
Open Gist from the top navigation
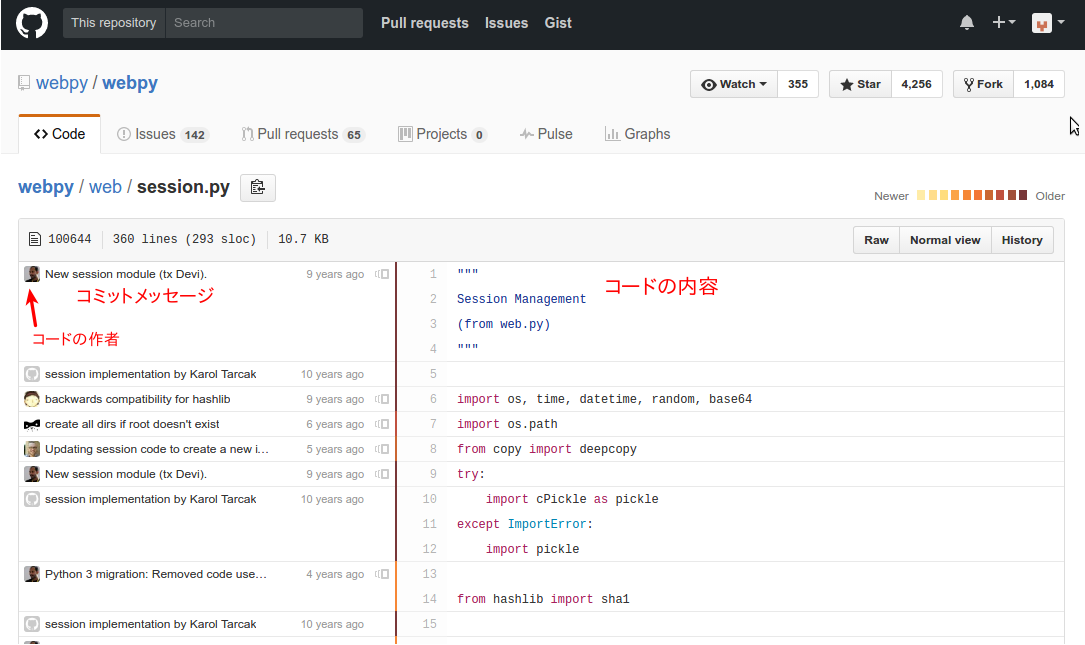pos(558,23)
